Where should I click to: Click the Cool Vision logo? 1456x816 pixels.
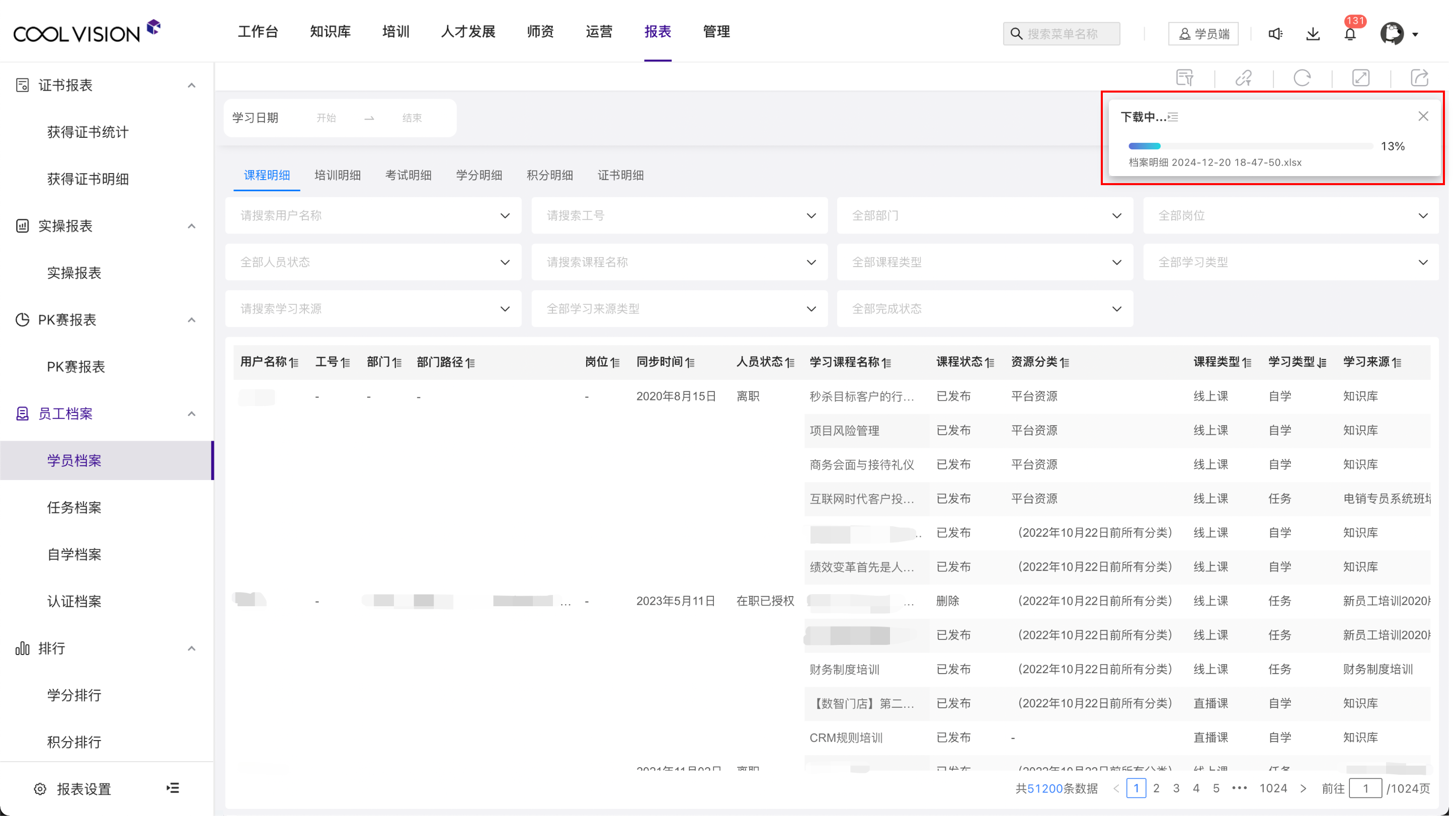(87, 32)
